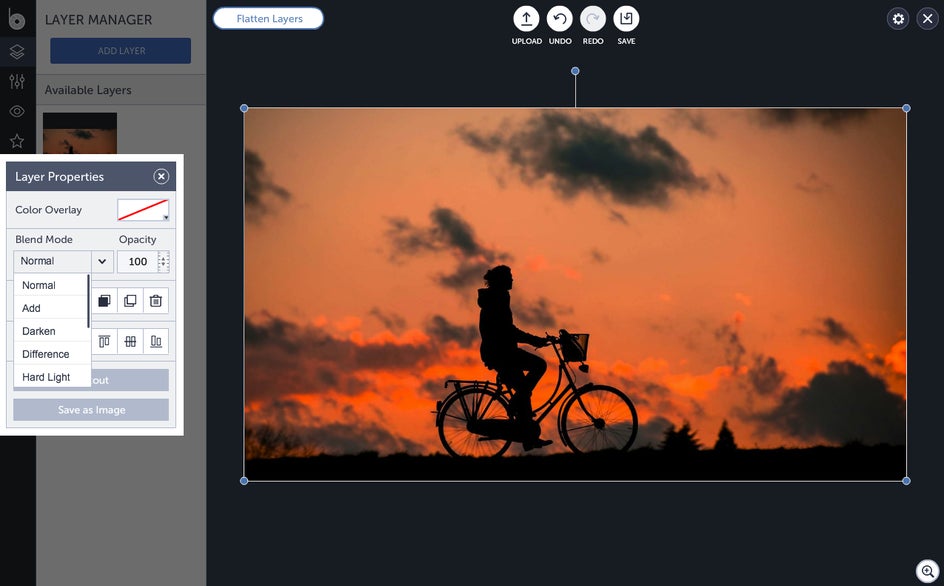This screenshot has height=586, width=944.
Task: Click the zoom magnifier icon
Action: [928, 570]
